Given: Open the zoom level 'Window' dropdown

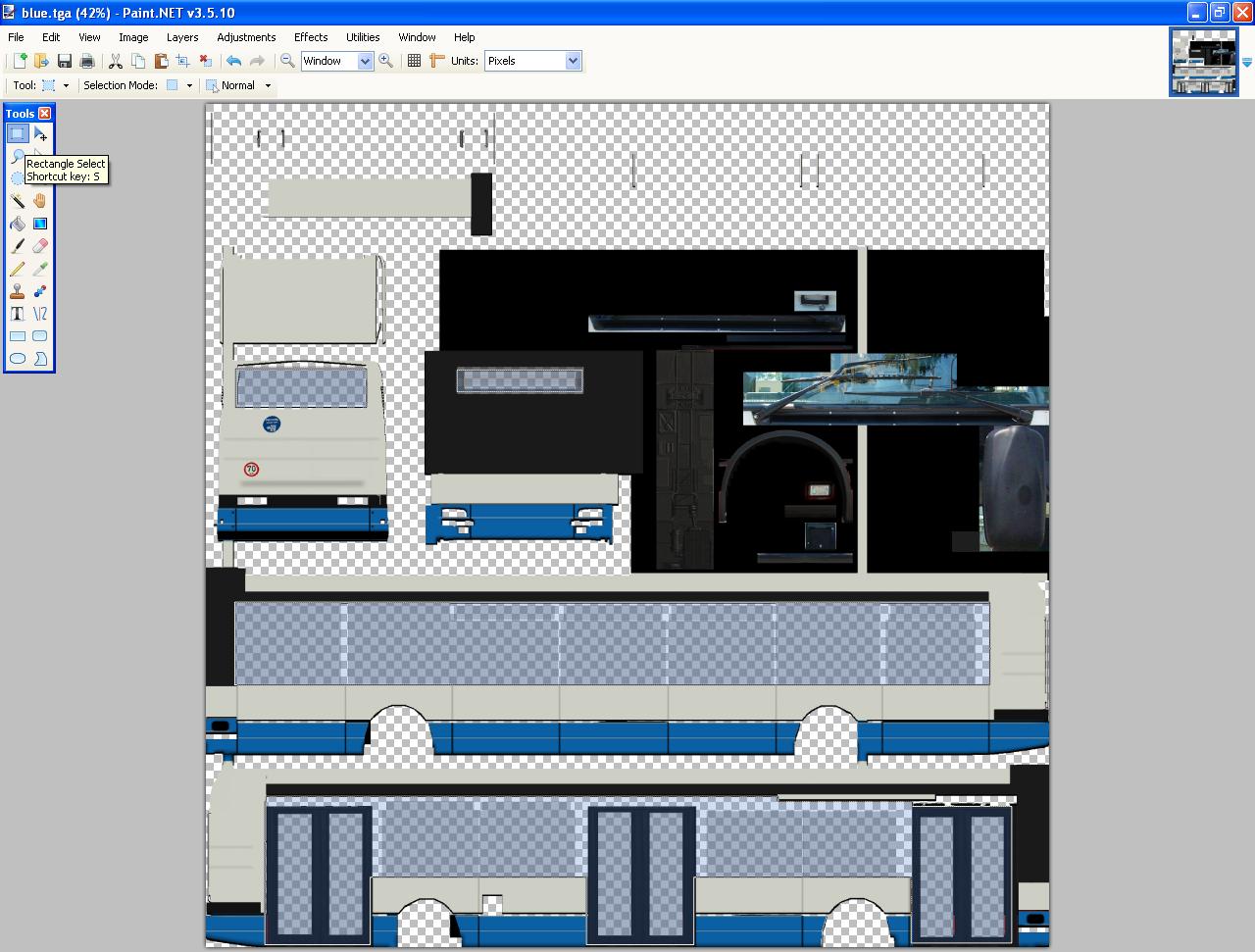Looking at the screenshot, I should pos(365,61).
